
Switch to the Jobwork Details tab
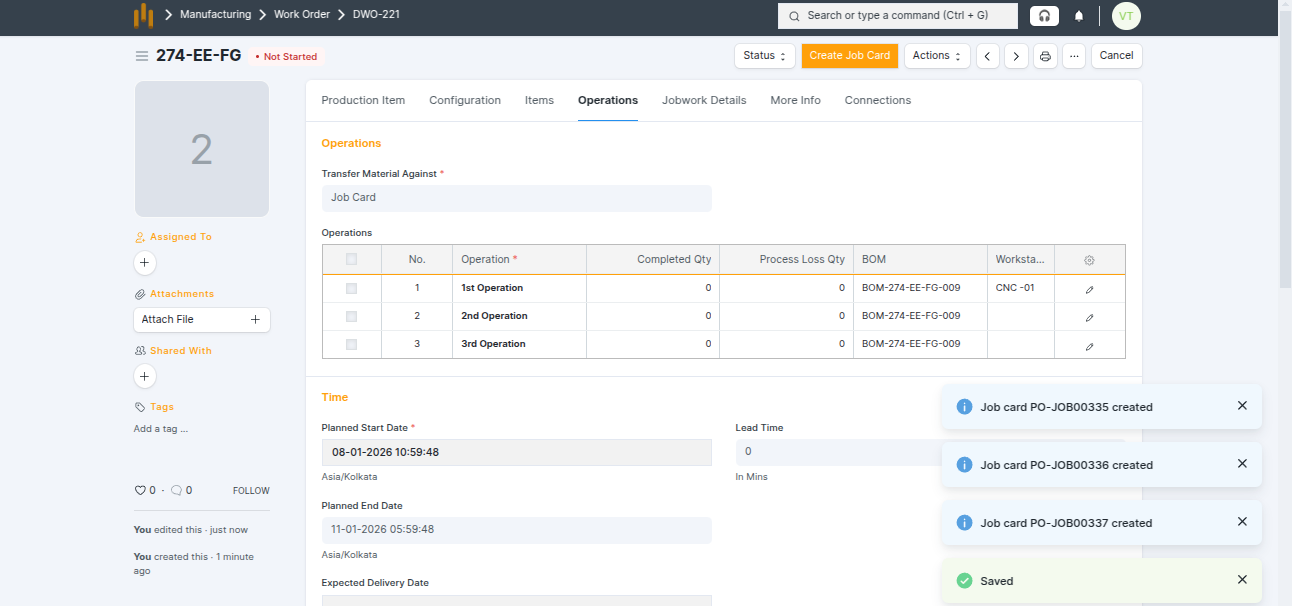pos(704,100)
